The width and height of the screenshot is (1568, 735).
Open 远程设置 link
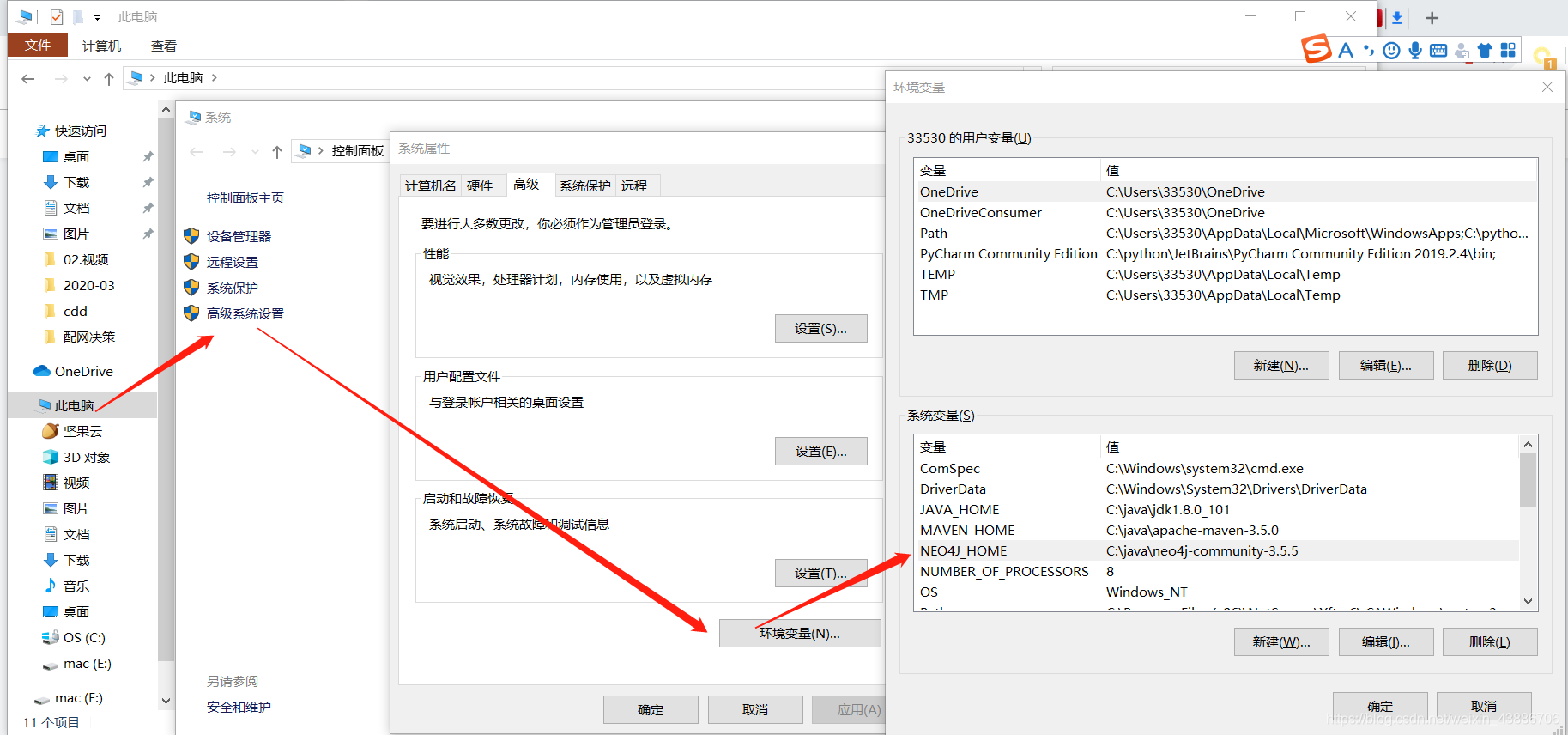coord(232,262)
